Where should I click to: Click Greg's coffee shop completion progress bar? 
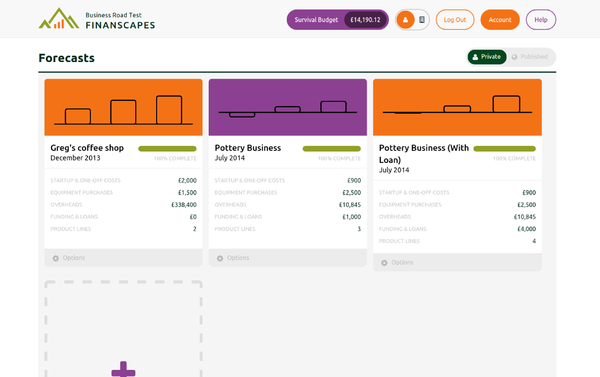point(167,149)
